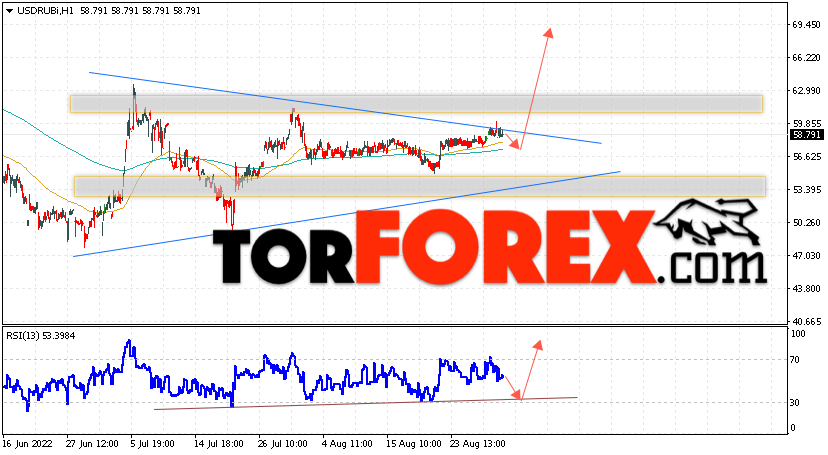Select the 15 Aug 10:00 time label
Screen dimensions: 828x455
(x=413, y=444)
